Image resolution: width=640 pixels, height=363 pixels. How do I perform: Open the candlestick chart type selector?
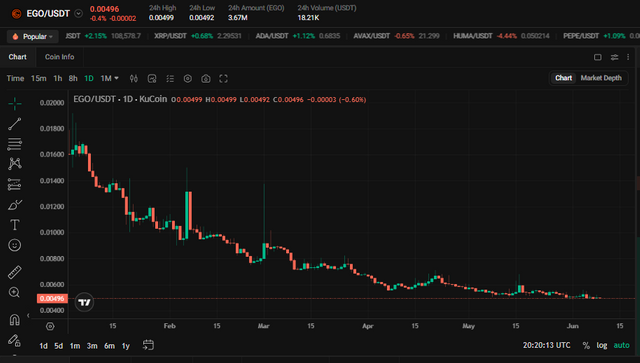tap(134, 78)
